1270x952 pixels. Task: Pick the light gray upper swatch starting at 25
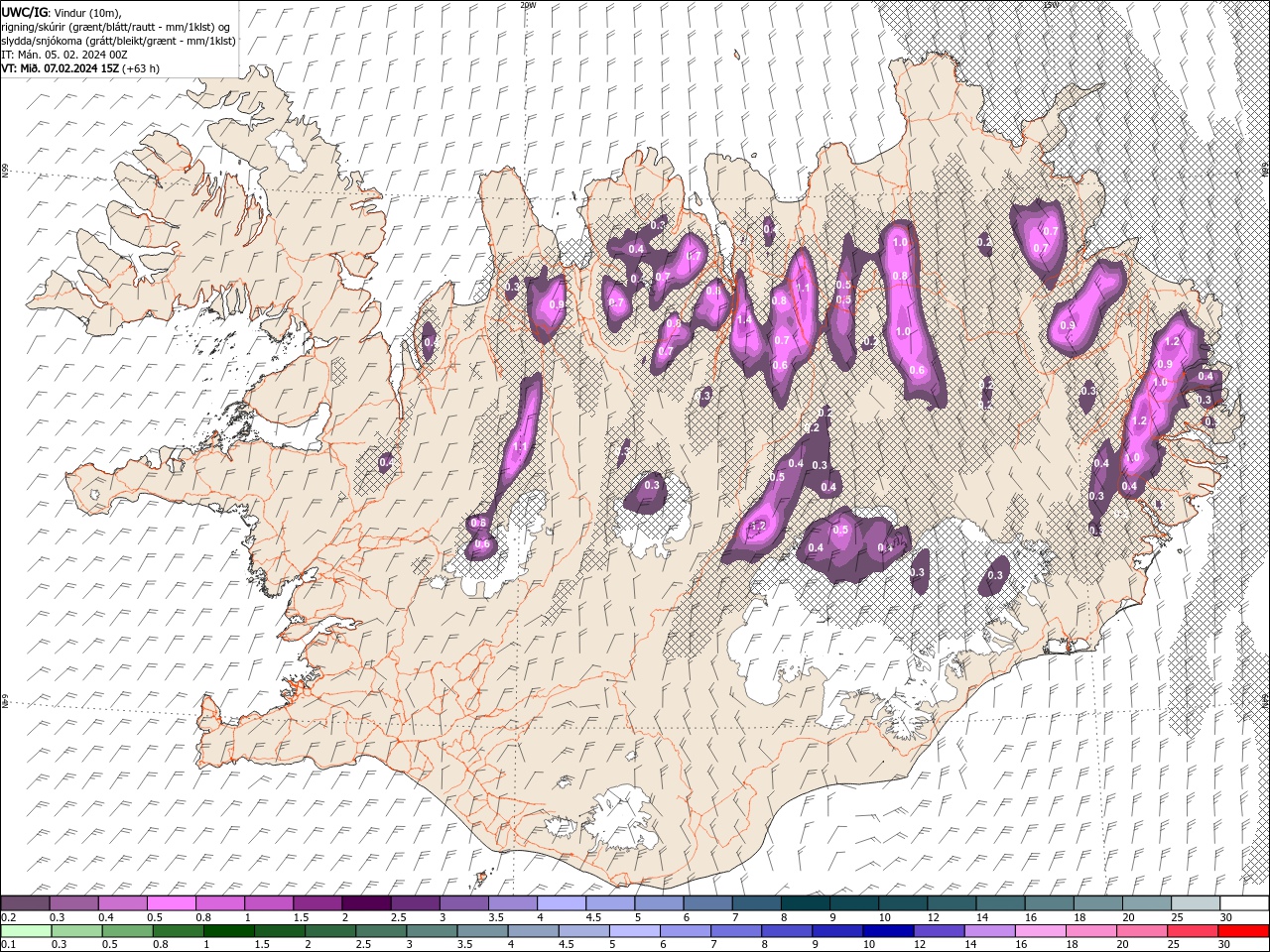pos(1196,903)
